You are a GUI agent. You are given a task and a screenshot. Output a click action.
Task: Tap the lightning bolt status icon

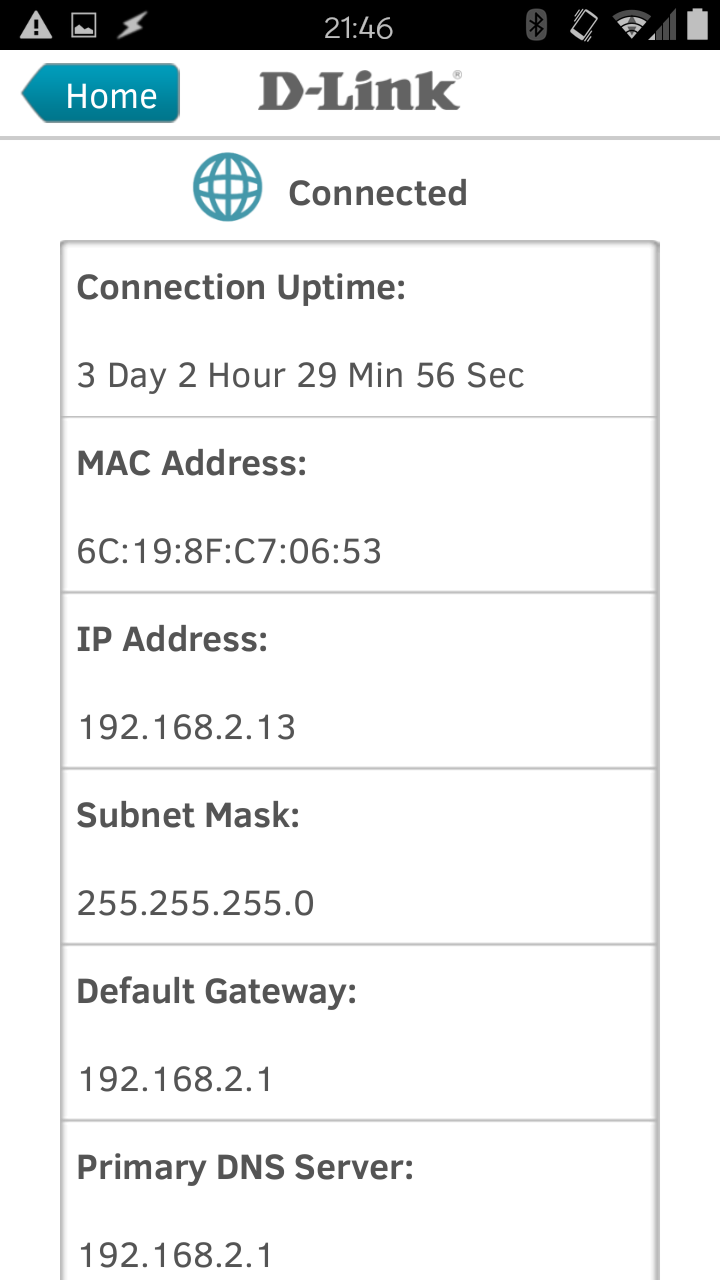pyautogui.click(x=130, y=26)
